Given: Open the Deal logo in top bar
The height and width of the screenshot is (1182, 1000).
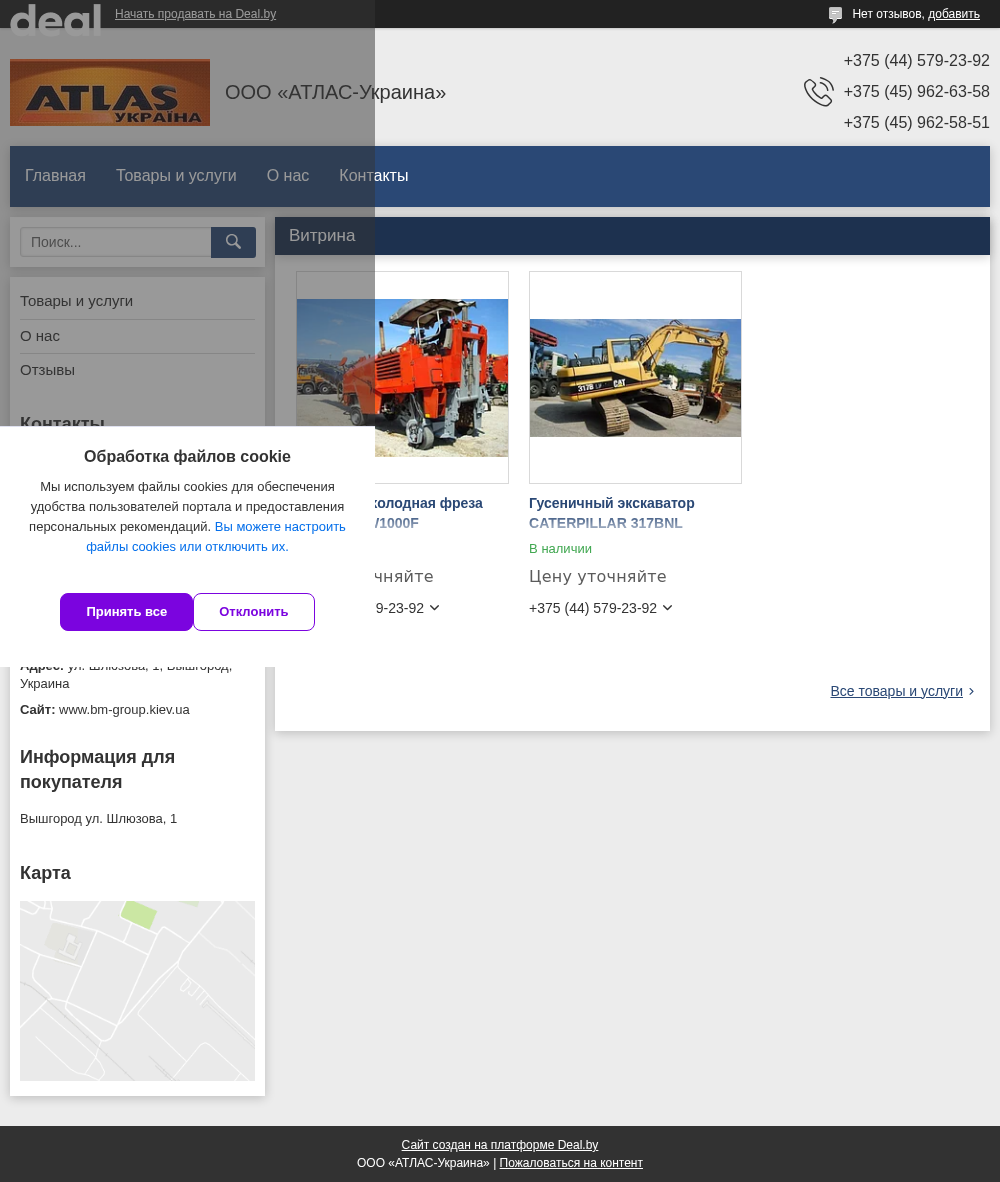Looking at the screenshot, I should (x=56, y=18).
